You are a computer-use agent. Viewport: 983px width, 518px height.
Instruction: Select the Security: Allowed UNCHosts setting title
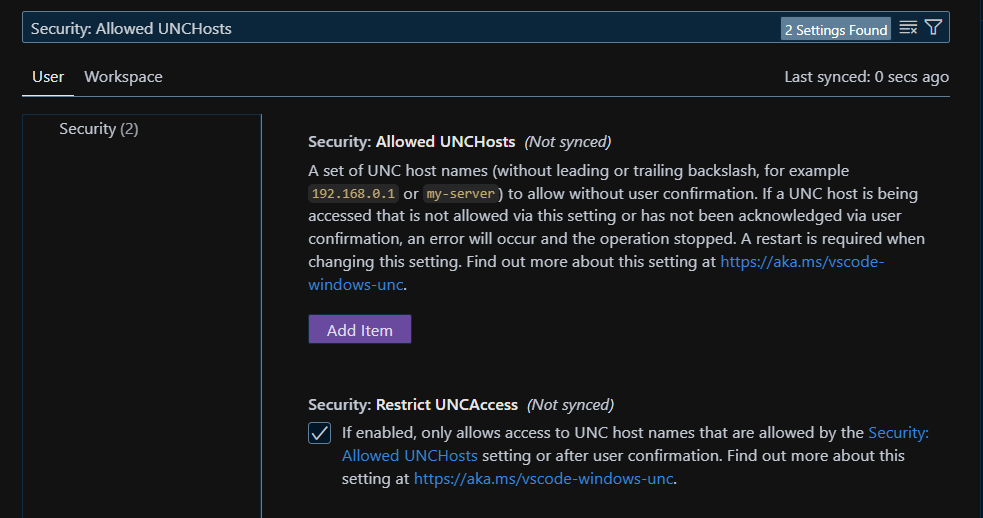click(x=411, y=141)
